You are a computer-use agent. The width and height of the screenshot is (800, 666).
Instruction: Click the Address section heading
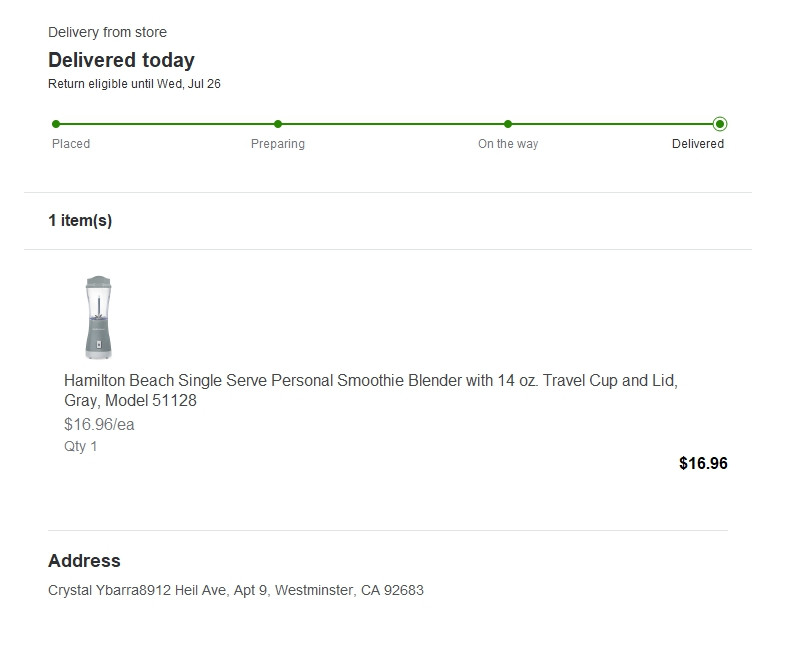84,561
